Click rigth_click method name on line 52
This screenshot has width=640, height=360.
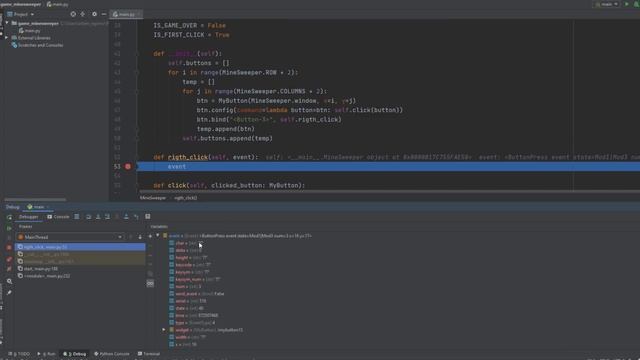(188, 157)
